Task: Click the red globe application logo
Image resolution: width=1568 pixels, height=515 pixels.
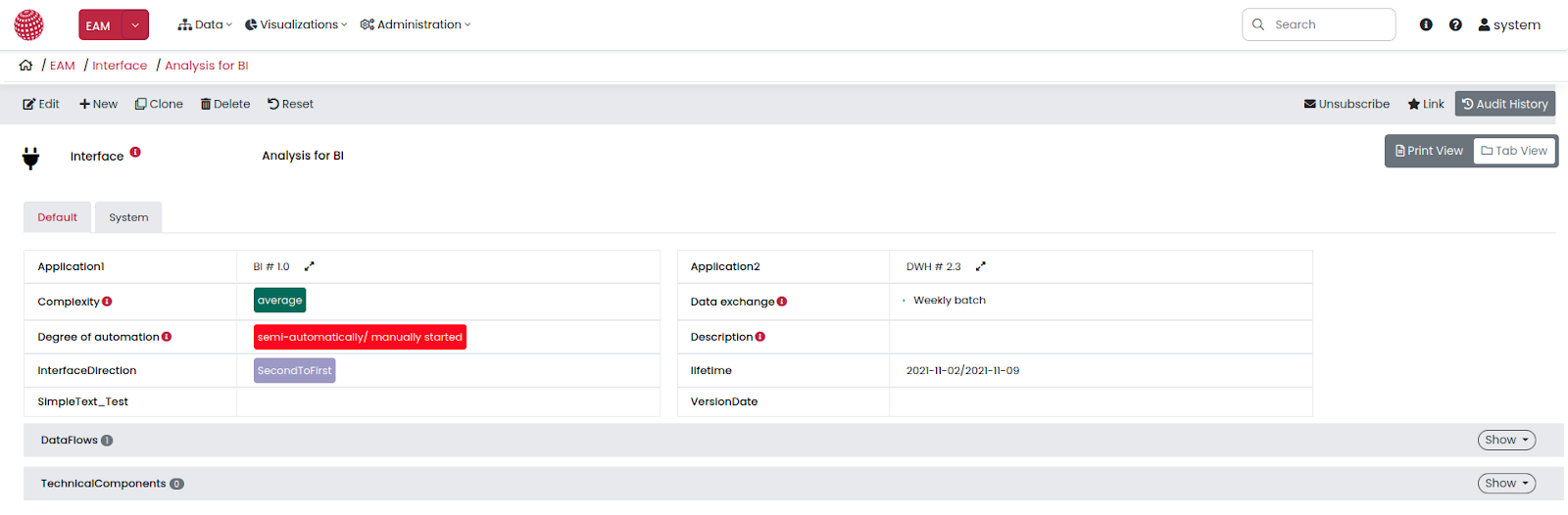Action: click(29, 24)
